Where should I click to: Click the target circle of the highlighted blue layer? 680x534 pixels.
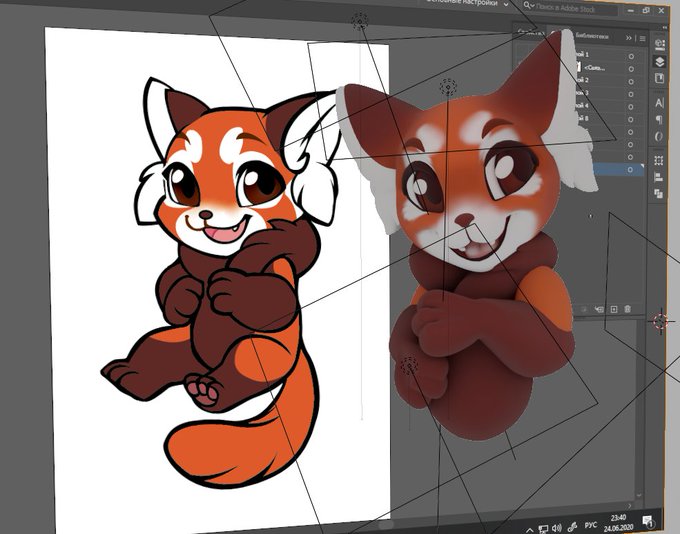pyautogui.click(x=631, y=170)
